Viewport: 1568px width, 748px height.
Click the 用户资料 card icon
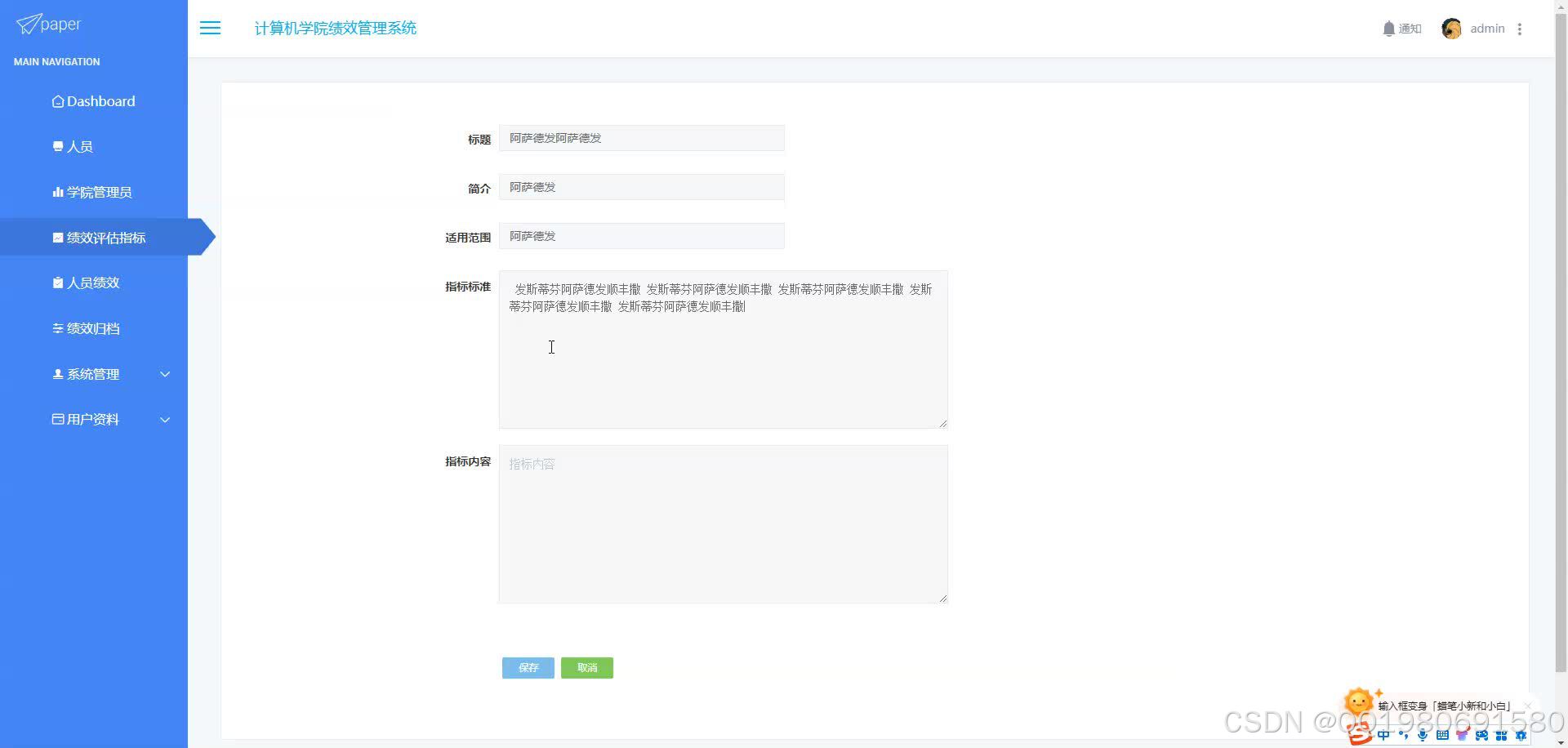tap(58, 419)
